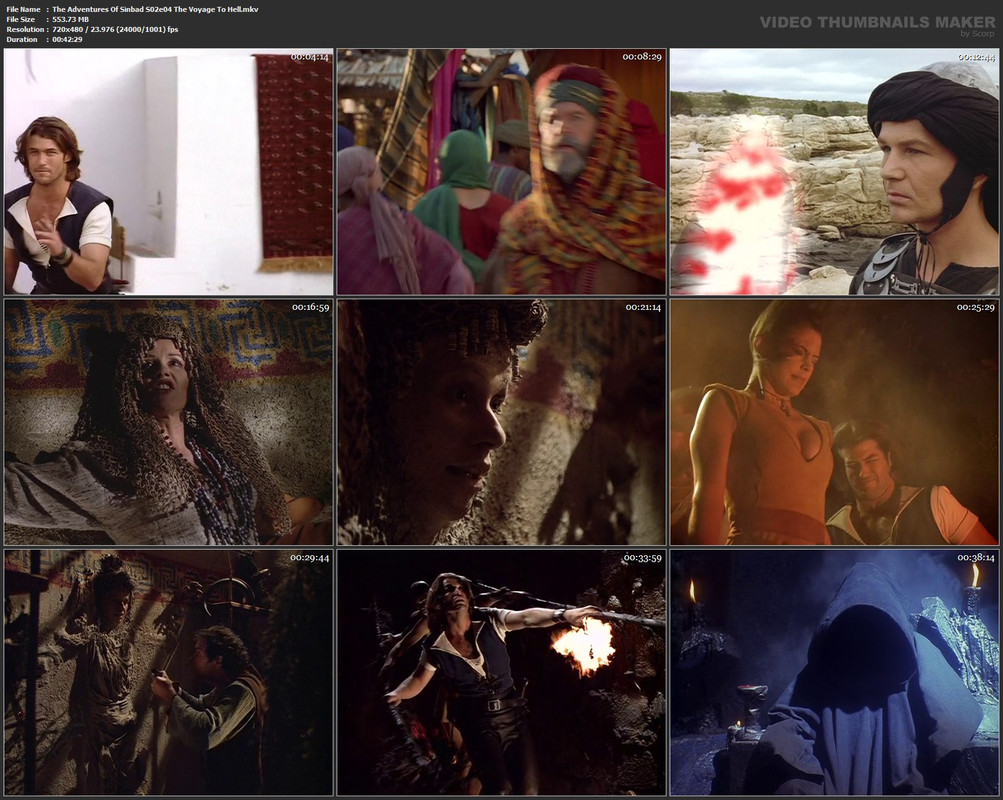Click the 'File Size' label
1003x800 pixels.
21,19
